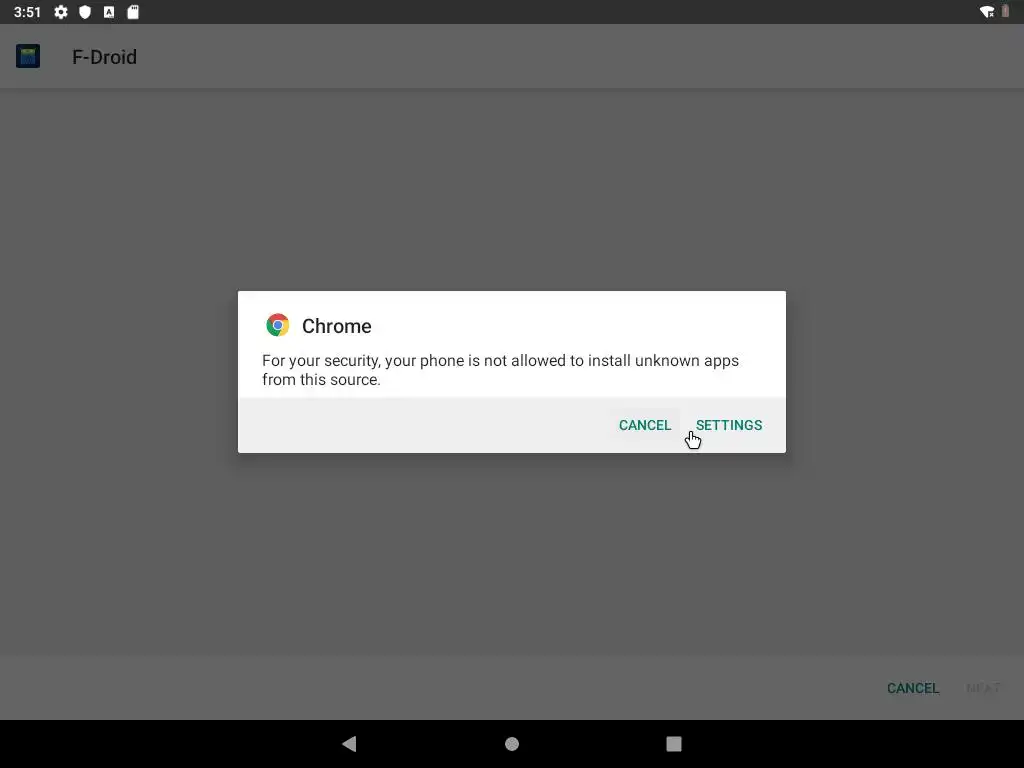Tap the Android home navigation button

(x=512, y=744)
